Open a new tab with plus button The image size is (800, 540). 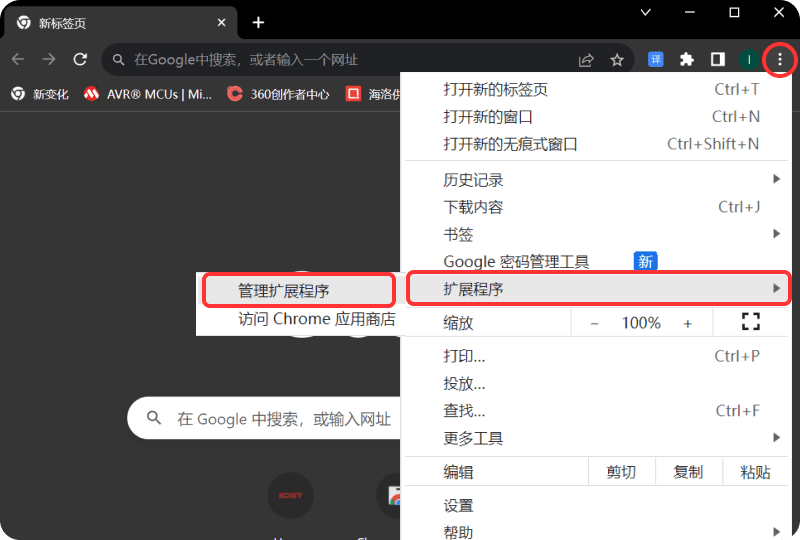click(x=258, y=22)
